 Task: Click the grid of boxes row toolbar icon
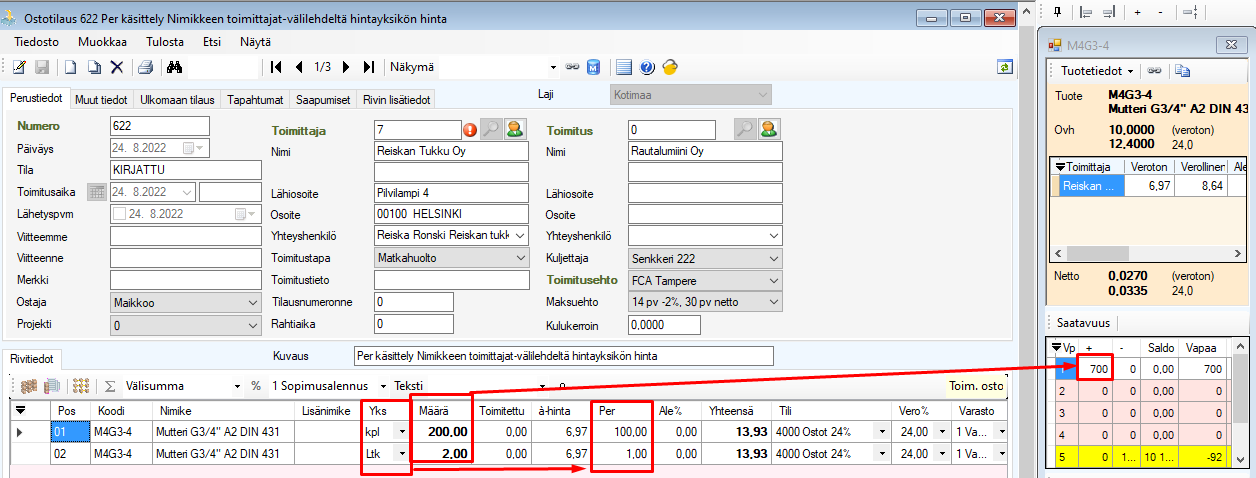pyautogui.click(x=81, y=386)
